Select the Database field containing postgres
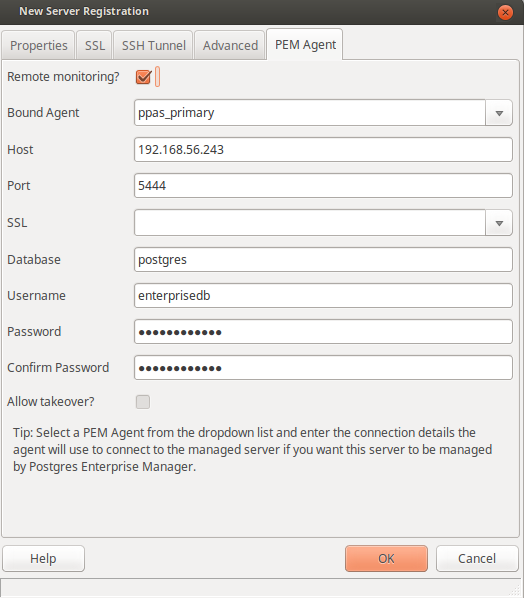This screenshot has height=598, width=524. pyautogui.click(x=323, y=260)
